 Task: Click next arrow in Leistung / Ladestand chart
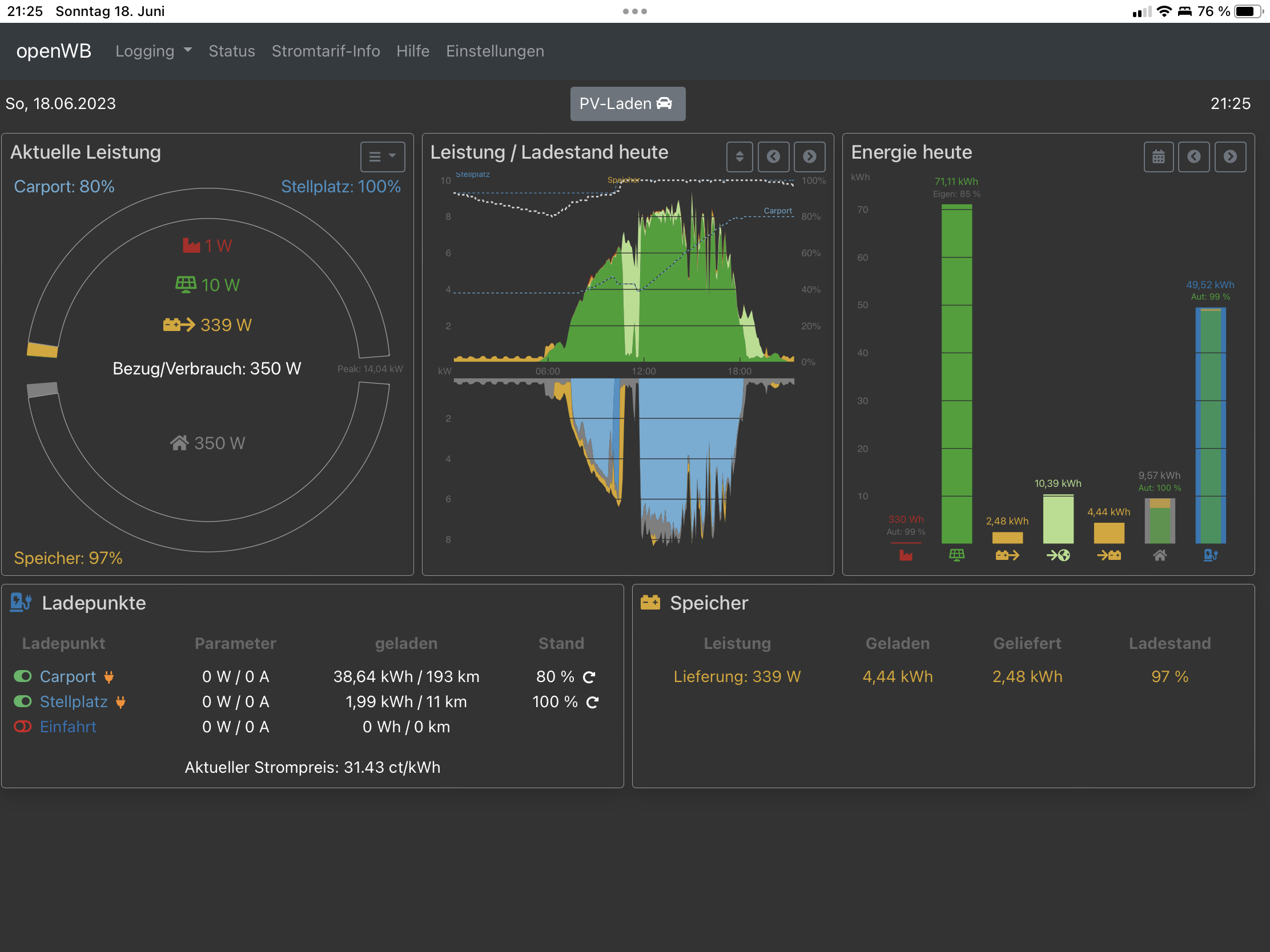pyautogui.click(x=809, y=156)
